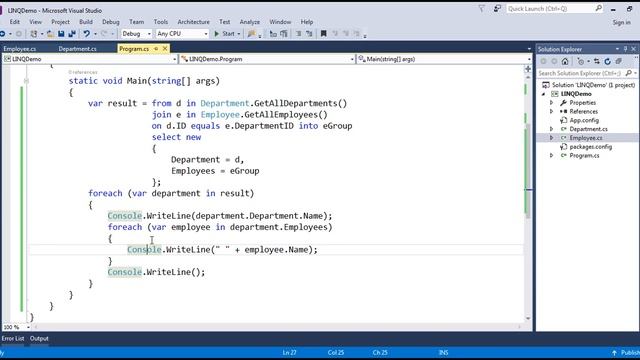Open the Build menu
Image resolution: width=640 pixels, height=360 pixels.
point(86,22)
